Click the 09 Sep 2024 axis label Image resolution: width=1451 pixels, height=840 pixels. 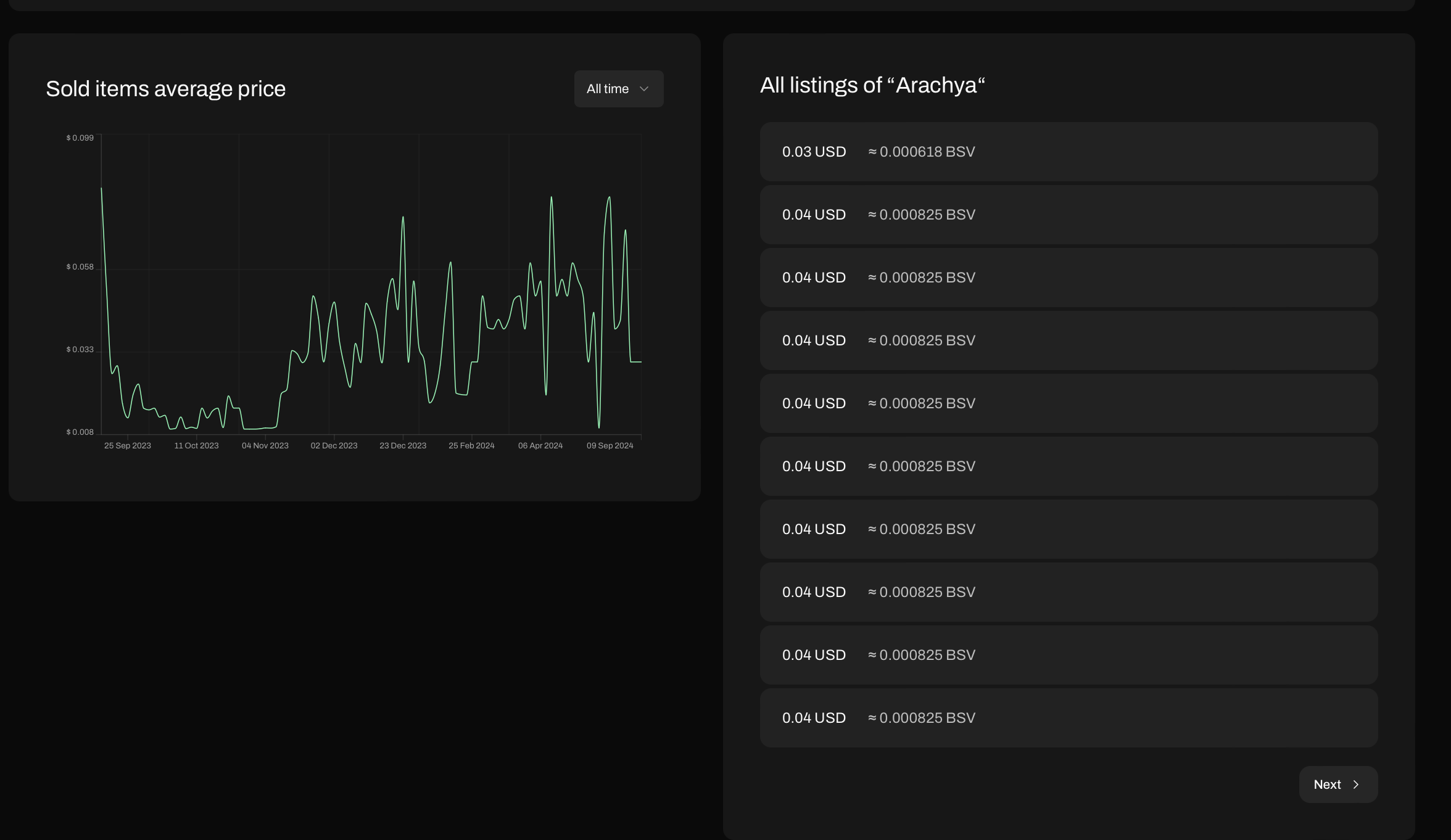tap(610, 445)
